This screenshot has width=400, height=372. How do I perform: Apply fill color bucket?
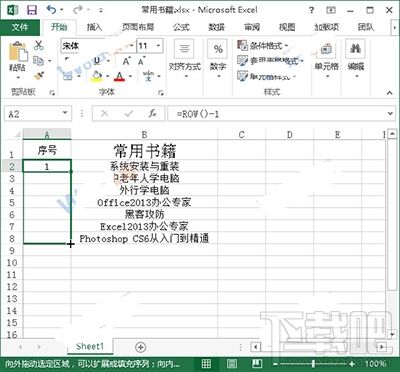97,76
